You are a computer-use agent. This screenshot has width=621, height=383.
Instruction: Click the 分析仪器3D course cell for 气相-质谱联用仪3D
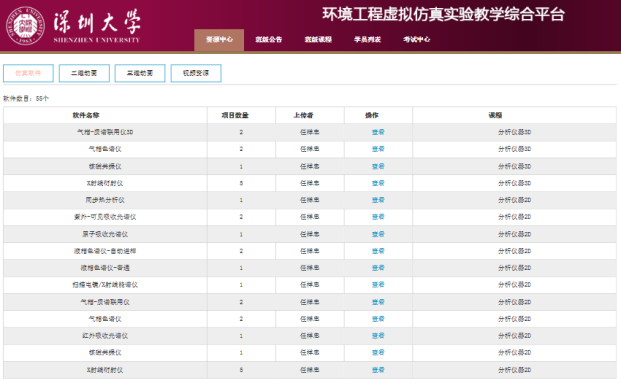[514, 132]
